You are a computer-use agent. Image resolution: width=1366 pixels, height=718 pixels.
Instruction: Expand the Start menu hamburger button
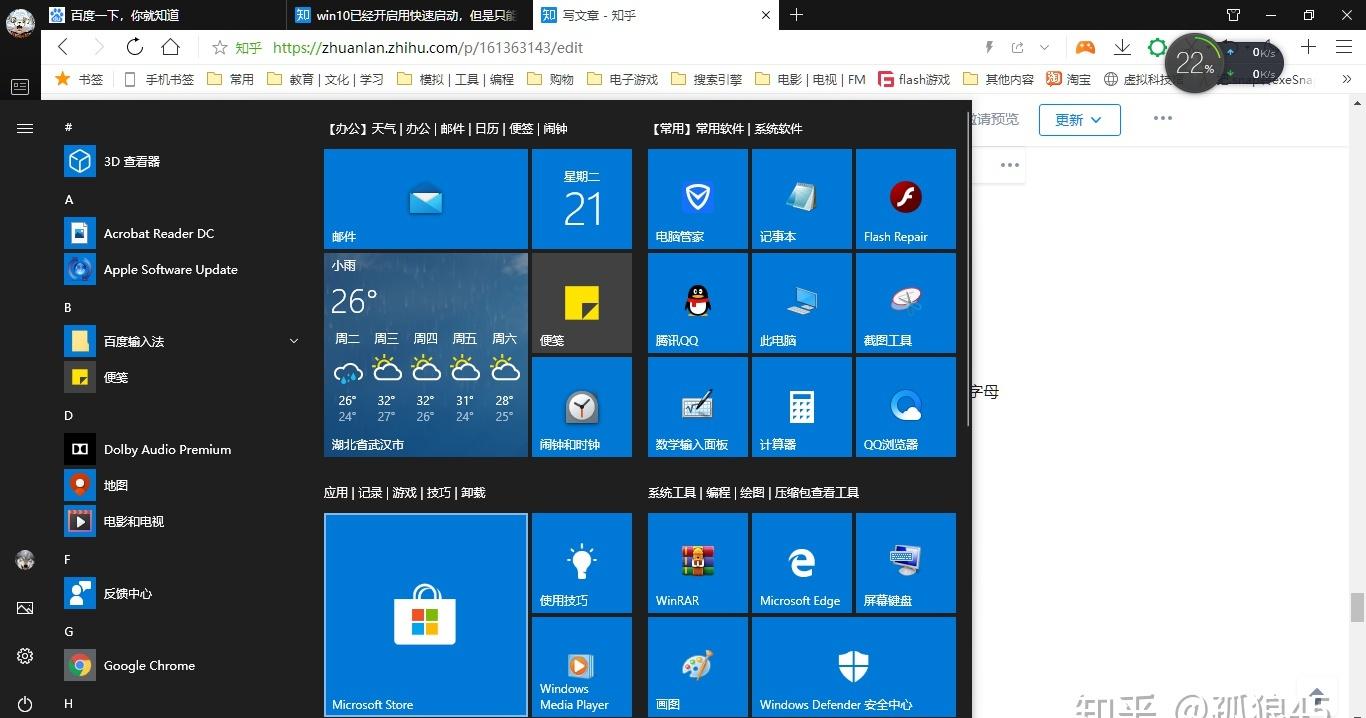point(25,128)
